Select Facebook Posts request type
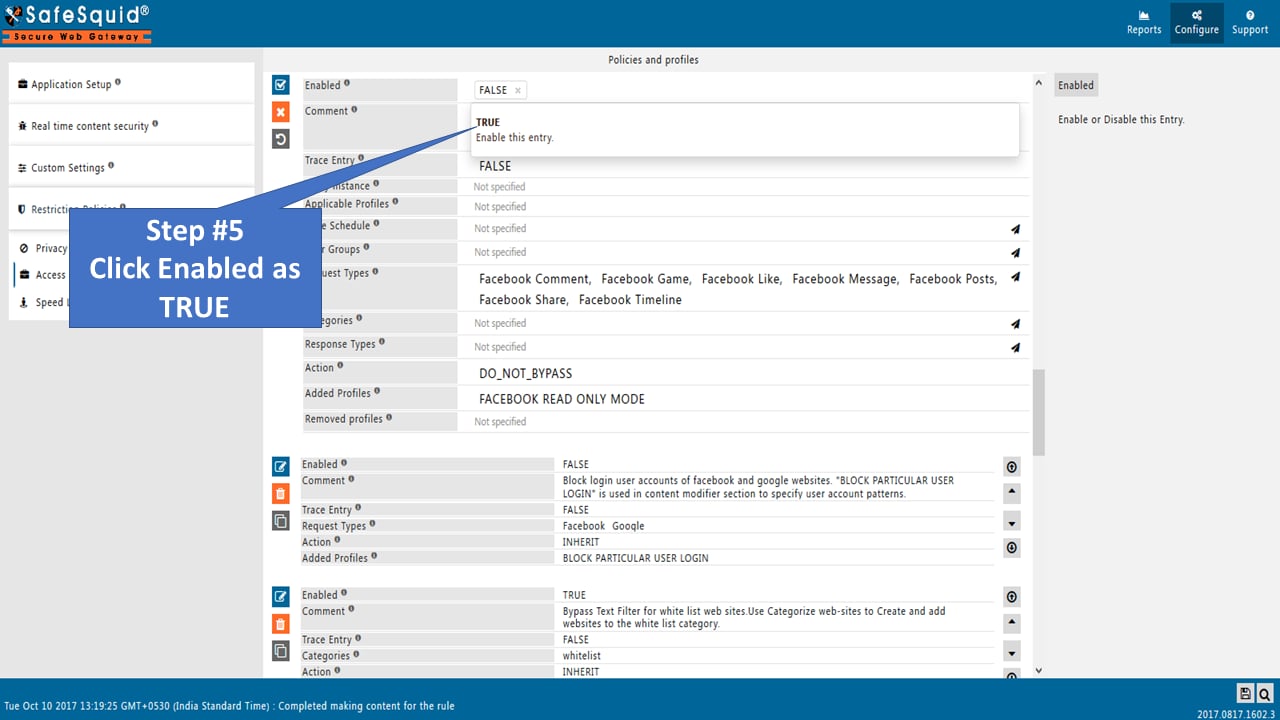Image resolution: width=1280 pixels, height=720 pixels. pyautogui.click(x=953, y=279)
